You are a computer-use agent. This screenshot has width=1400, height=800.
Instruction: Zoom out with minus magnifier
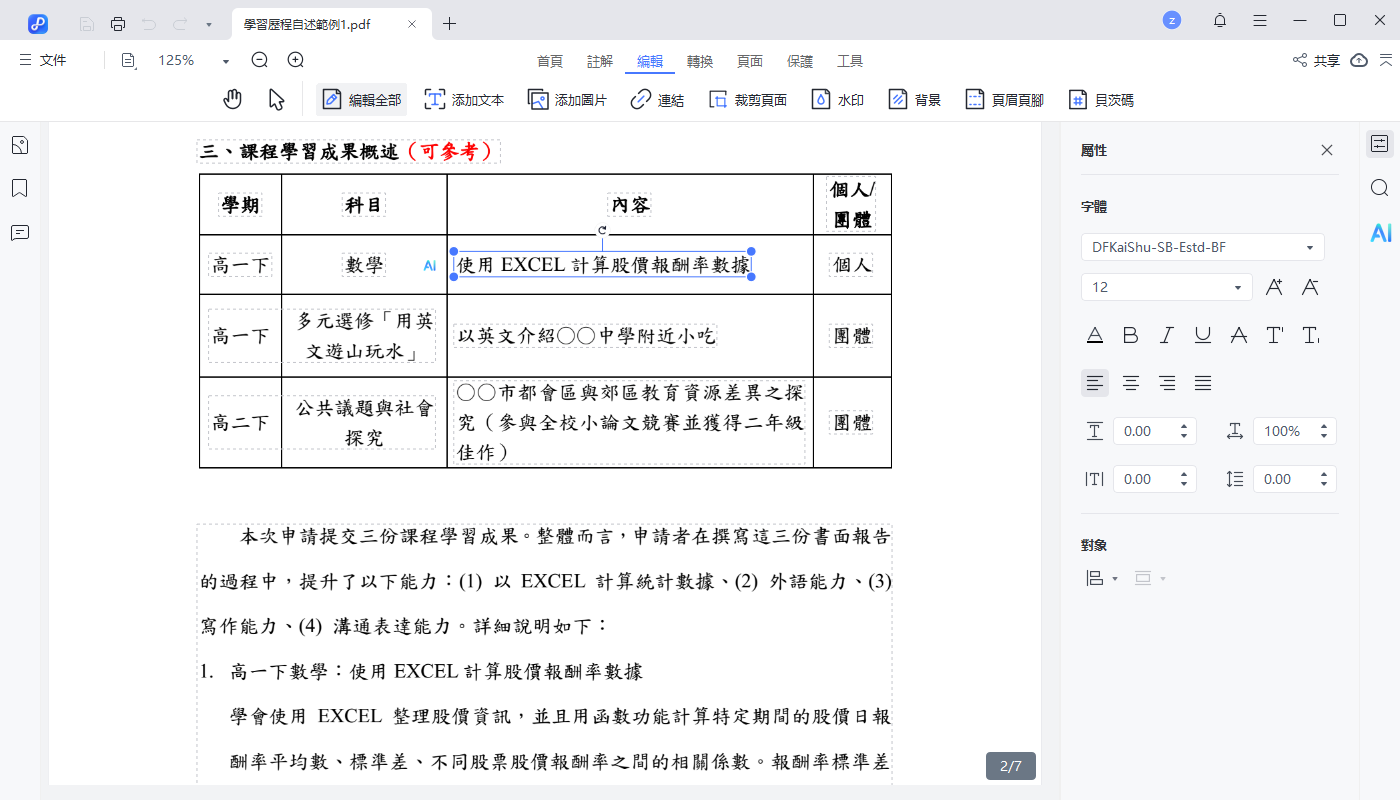coord(260,60)
